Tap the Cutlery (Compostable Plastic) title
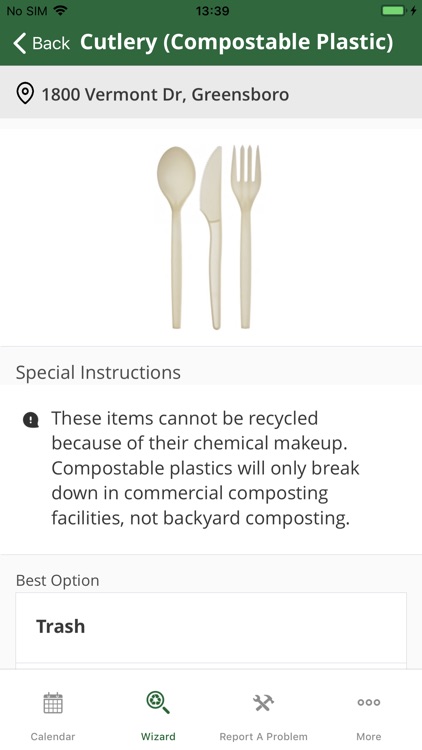The width and height of the screenshot is (422, 750). coord(236,42)
